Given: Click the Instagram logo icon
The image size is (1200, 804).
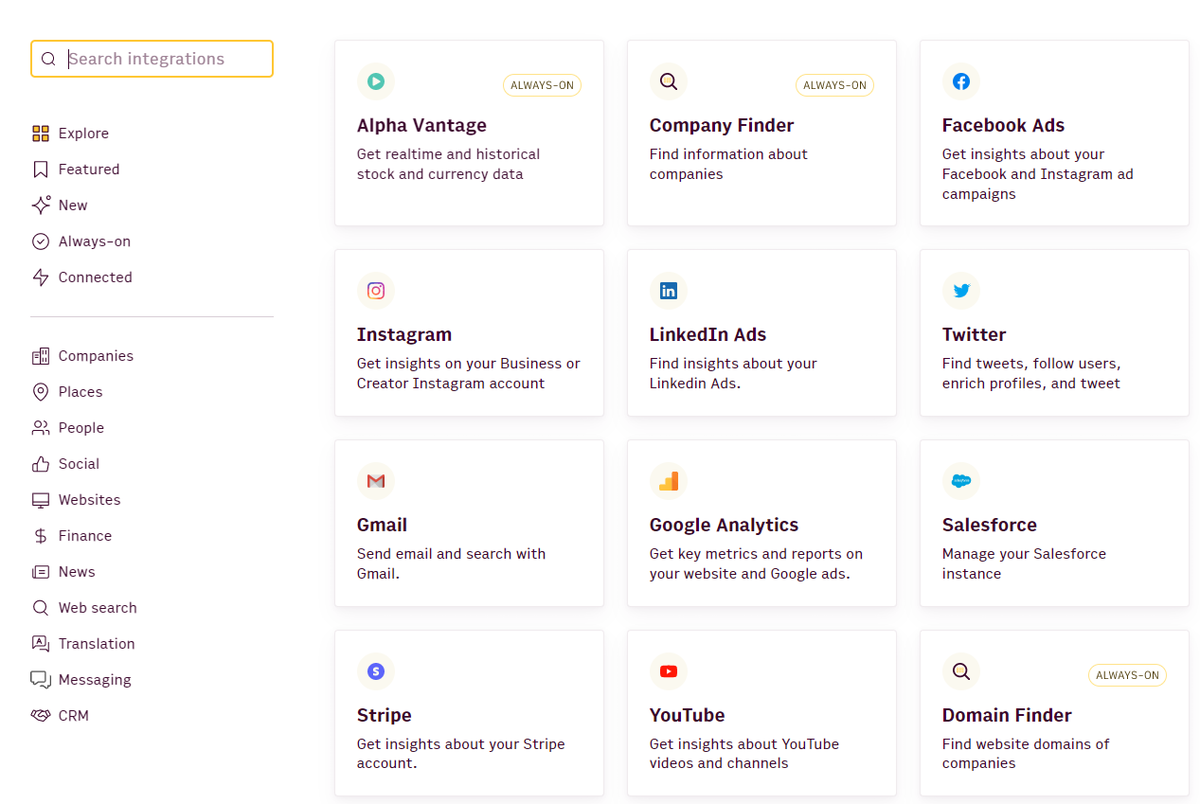Looking at the screenshot, I should (376, 291).
